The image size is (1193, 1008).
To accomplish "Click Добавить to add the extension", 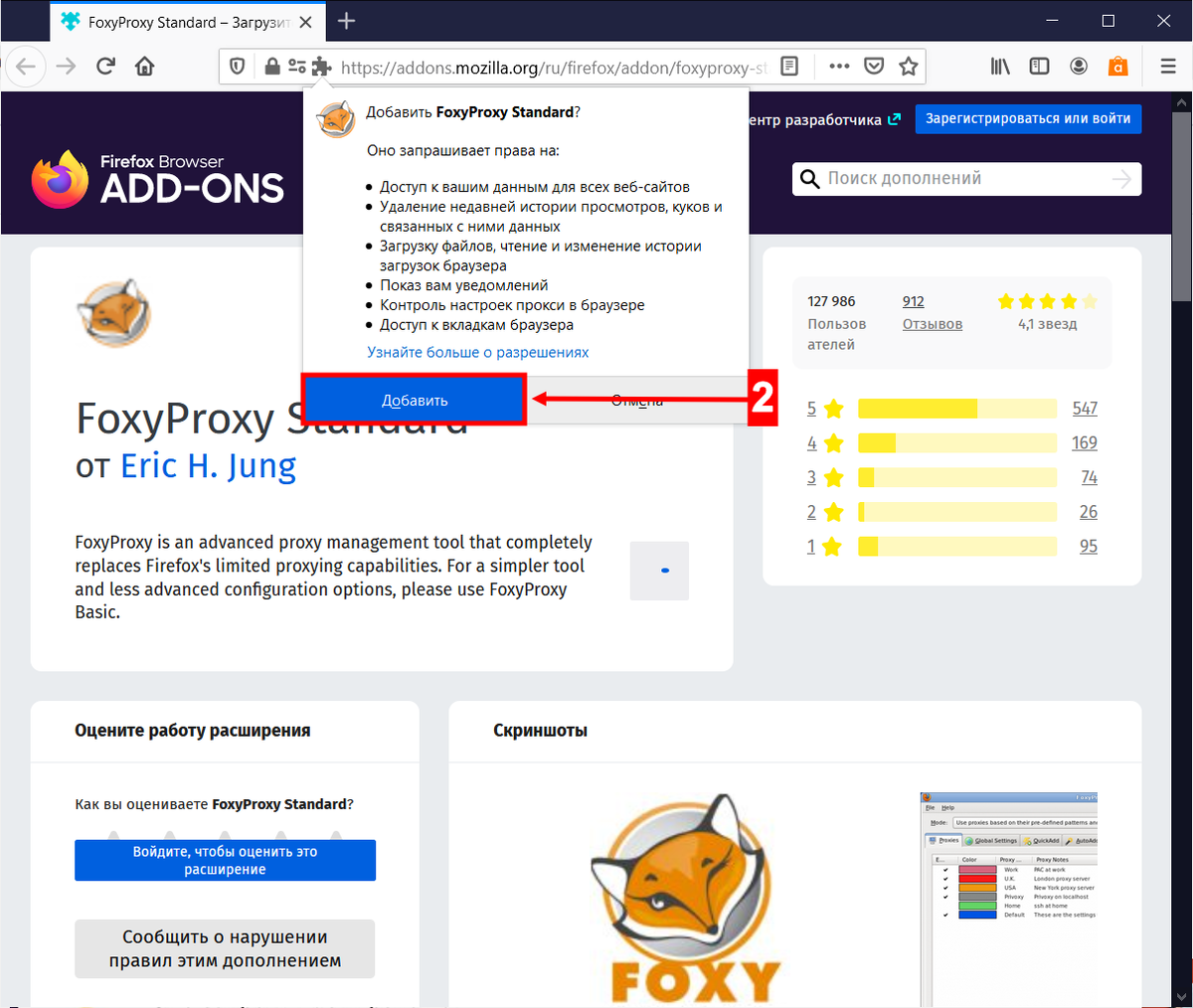I will click(415, 401).
